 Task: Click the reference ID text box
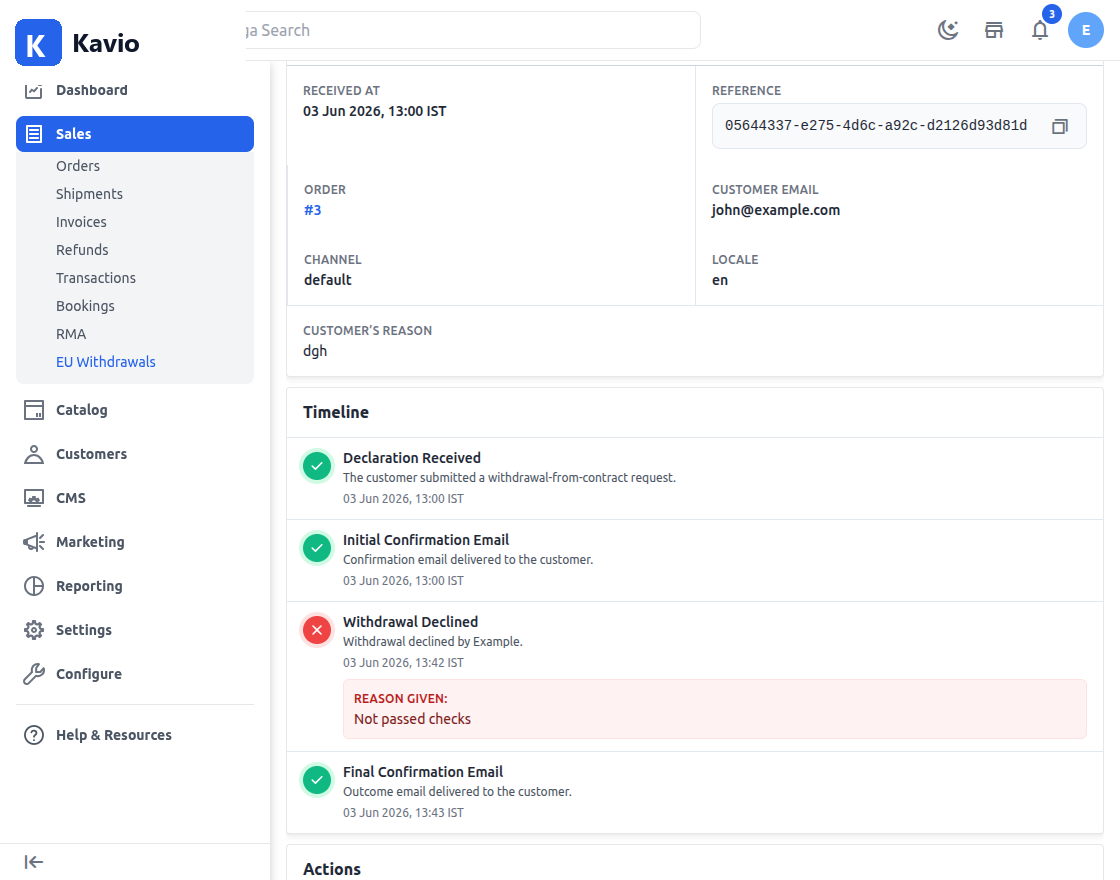click(x=899, y=126)
